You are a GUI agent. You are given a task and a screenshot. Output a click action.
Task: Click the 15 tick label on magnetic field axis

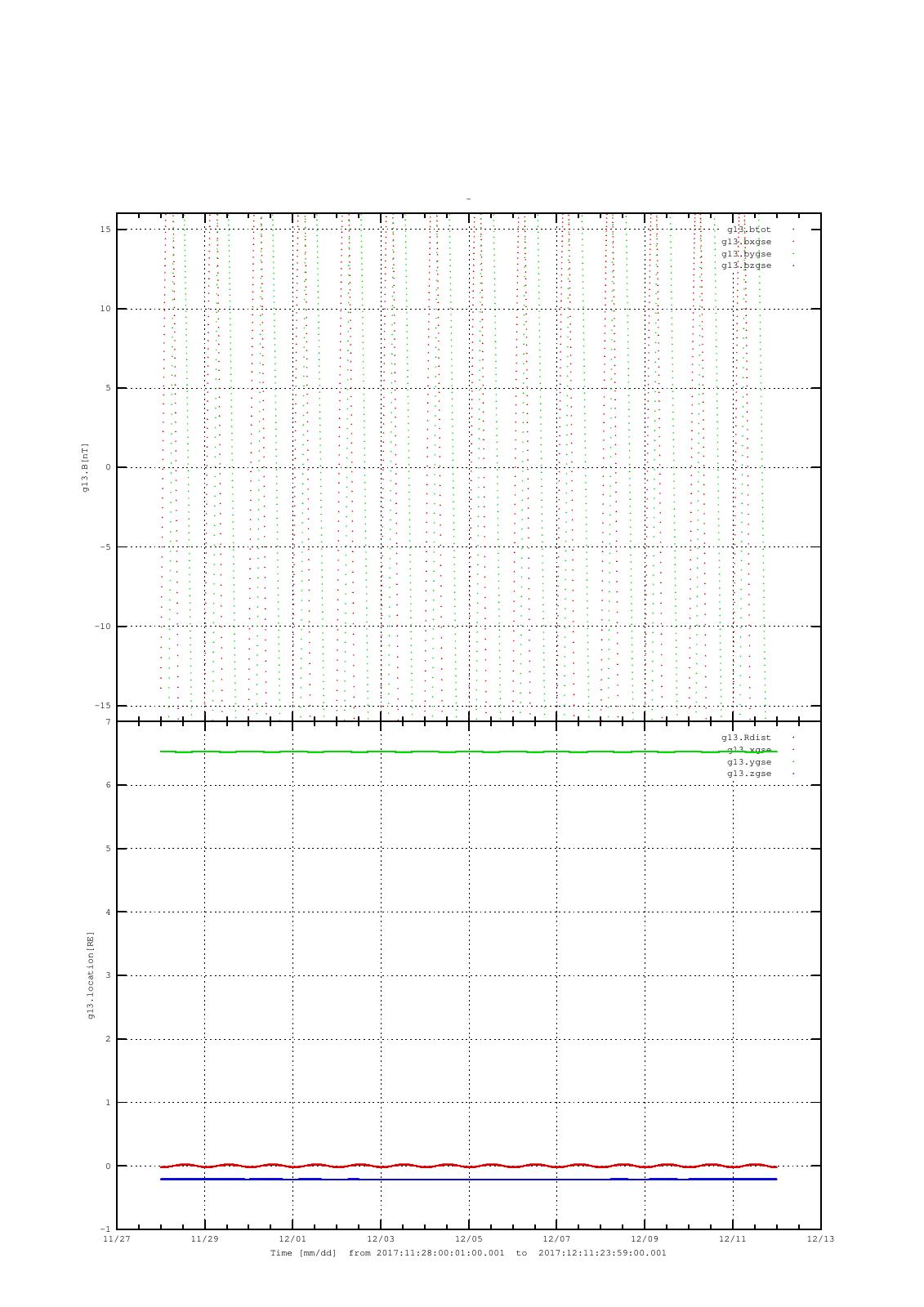click(105, 230)
